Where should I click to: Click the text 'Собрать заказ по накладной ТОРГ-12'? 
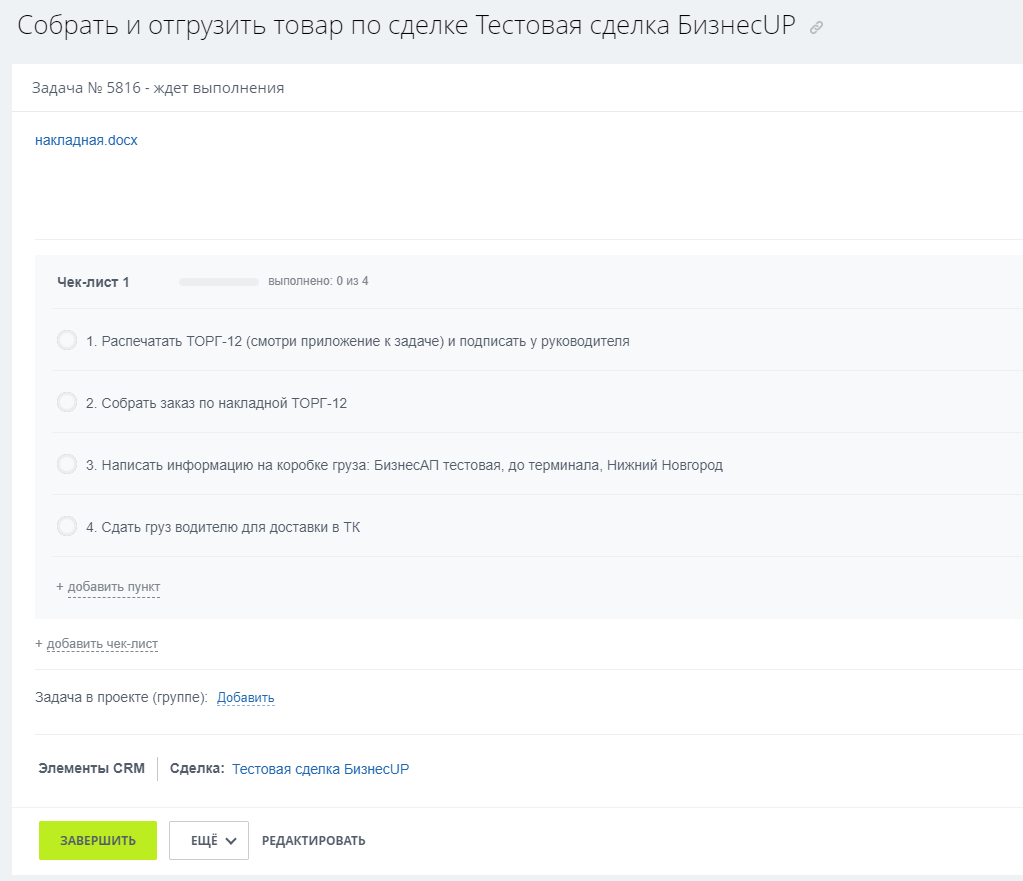pyautogui.click(x=216, y=403)
